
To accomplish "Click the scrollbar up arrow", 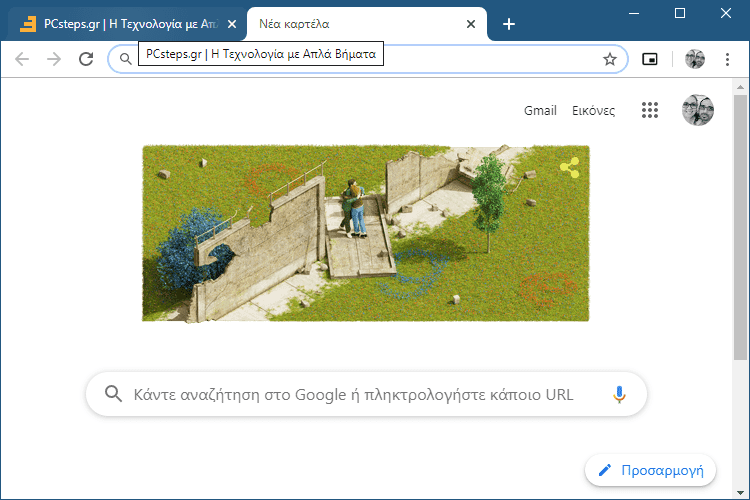I will click(x=740, y=87).
